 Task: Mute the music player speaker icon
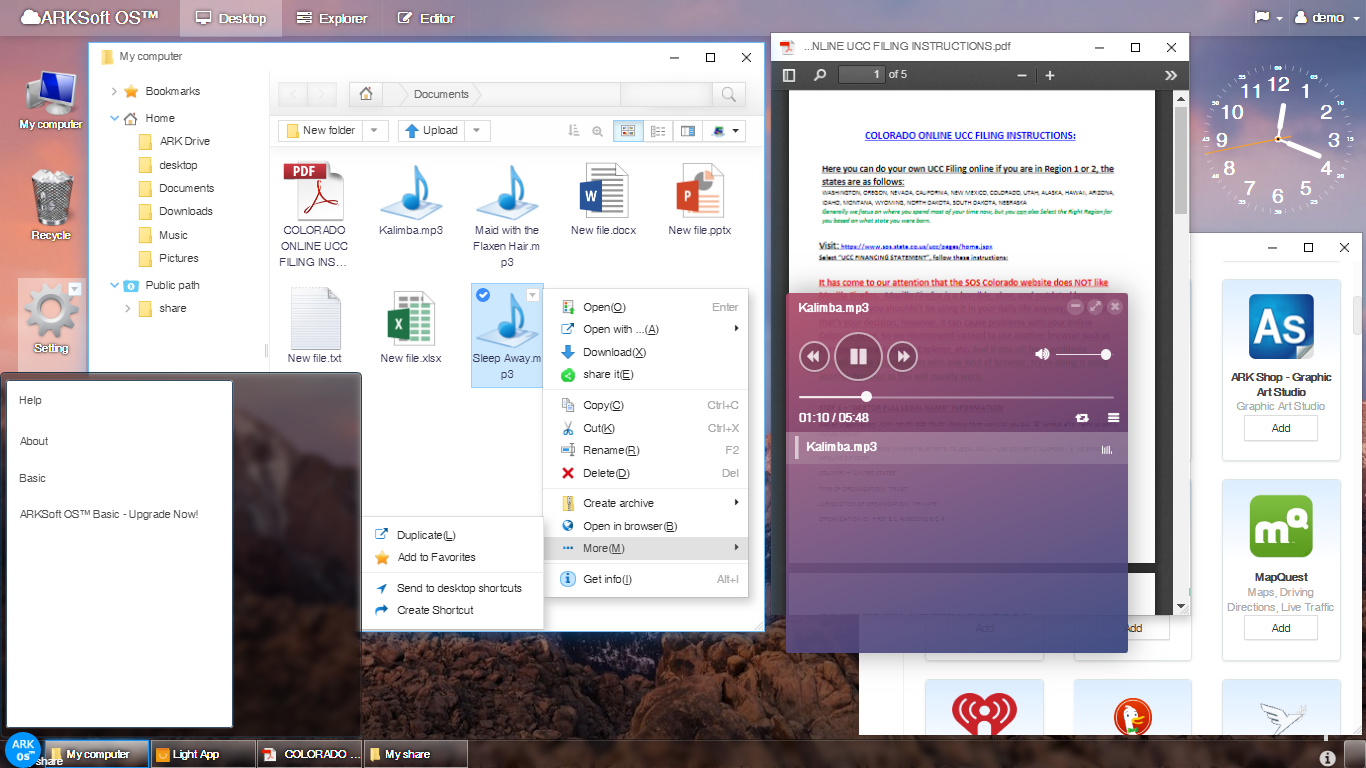click(x=1042, y=355)
